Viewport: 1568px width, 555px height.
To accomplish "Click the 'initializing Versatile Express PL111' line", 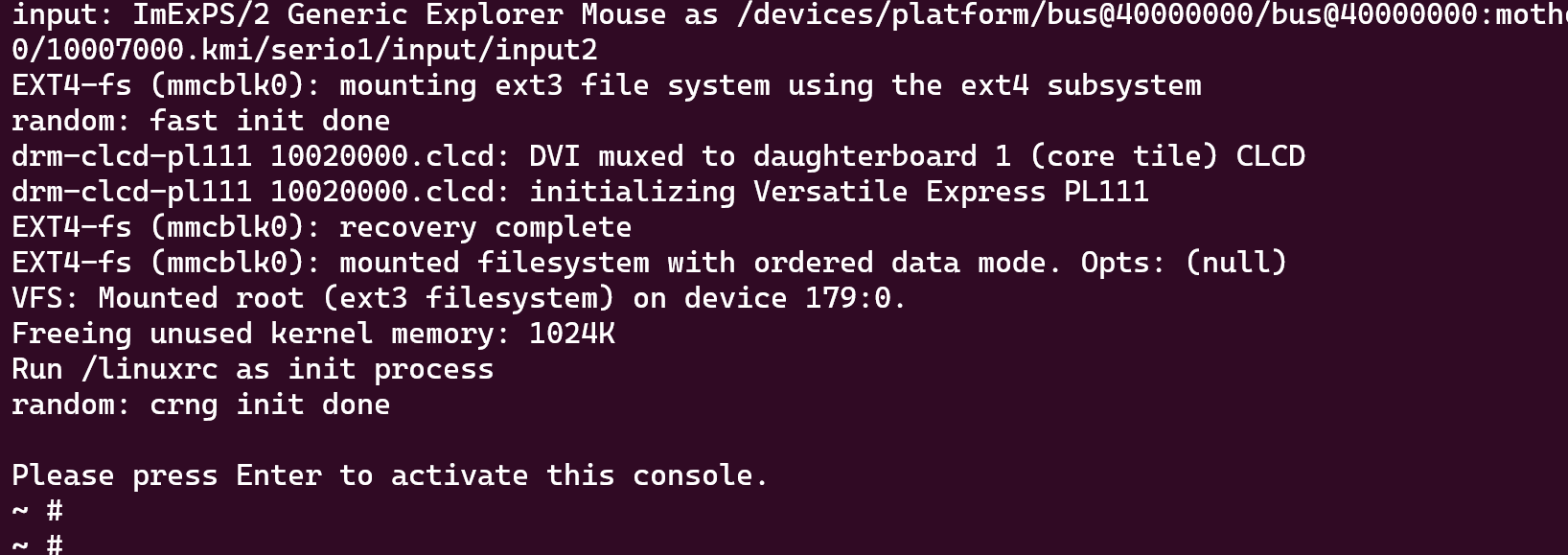I will [x=580, y=192].
